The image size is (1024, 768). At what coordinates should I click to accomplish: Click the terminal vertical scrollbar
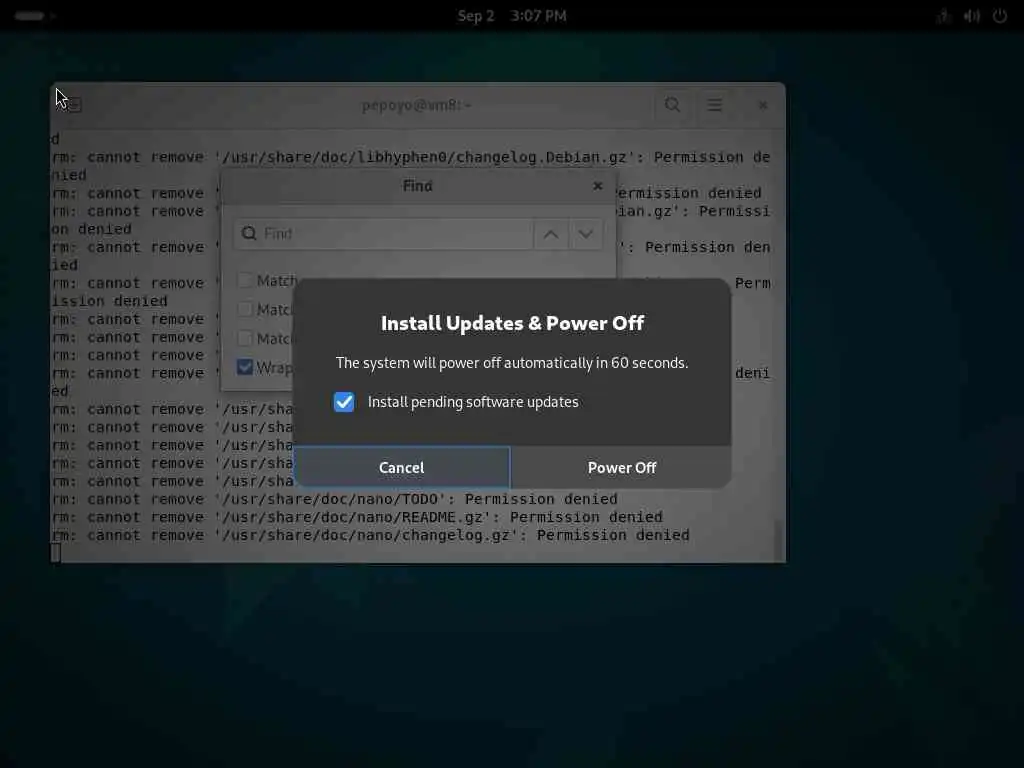click(778, 539)
